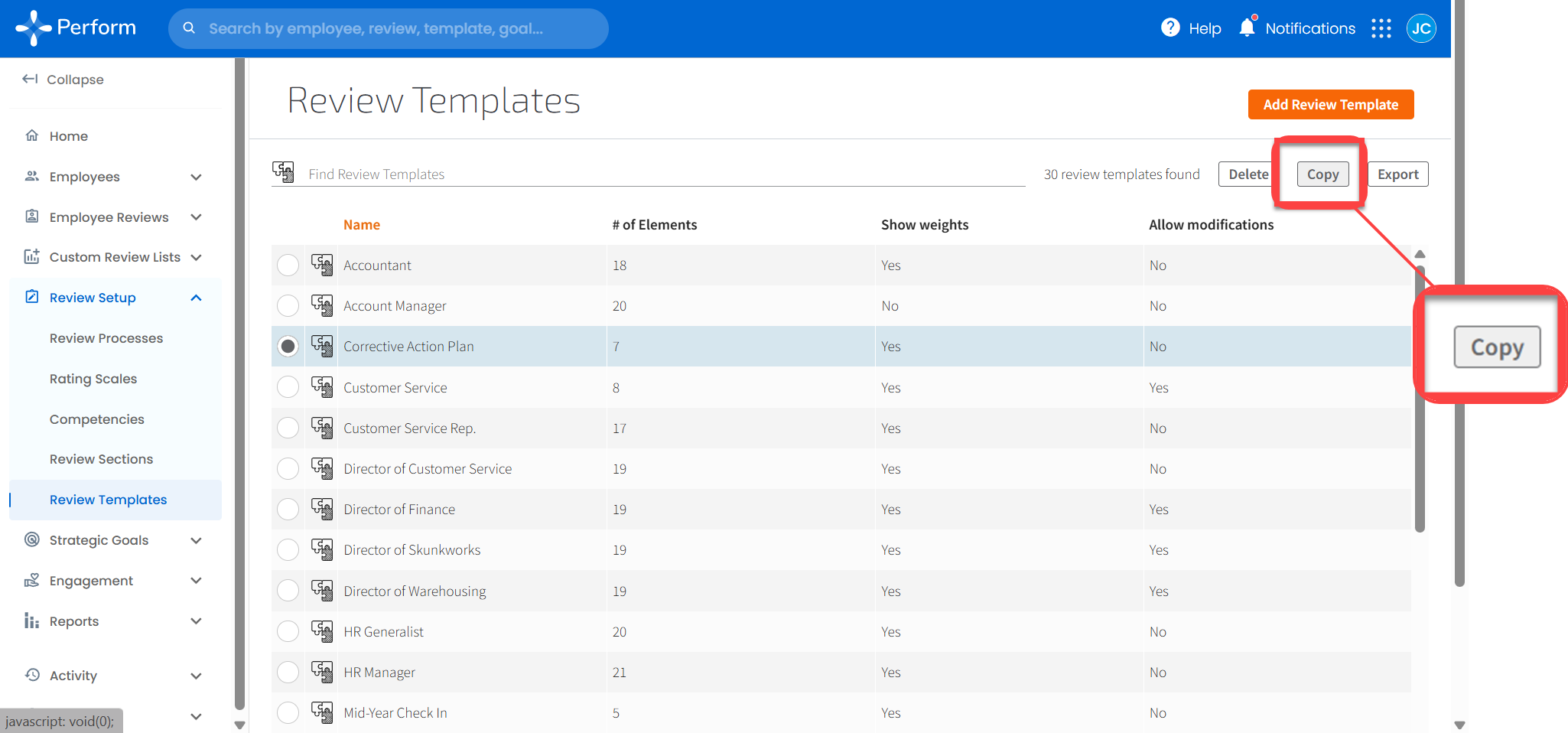1568x733 pixels.
Task: Select the Customer Service radio button
Action: (x=288, y=387)
